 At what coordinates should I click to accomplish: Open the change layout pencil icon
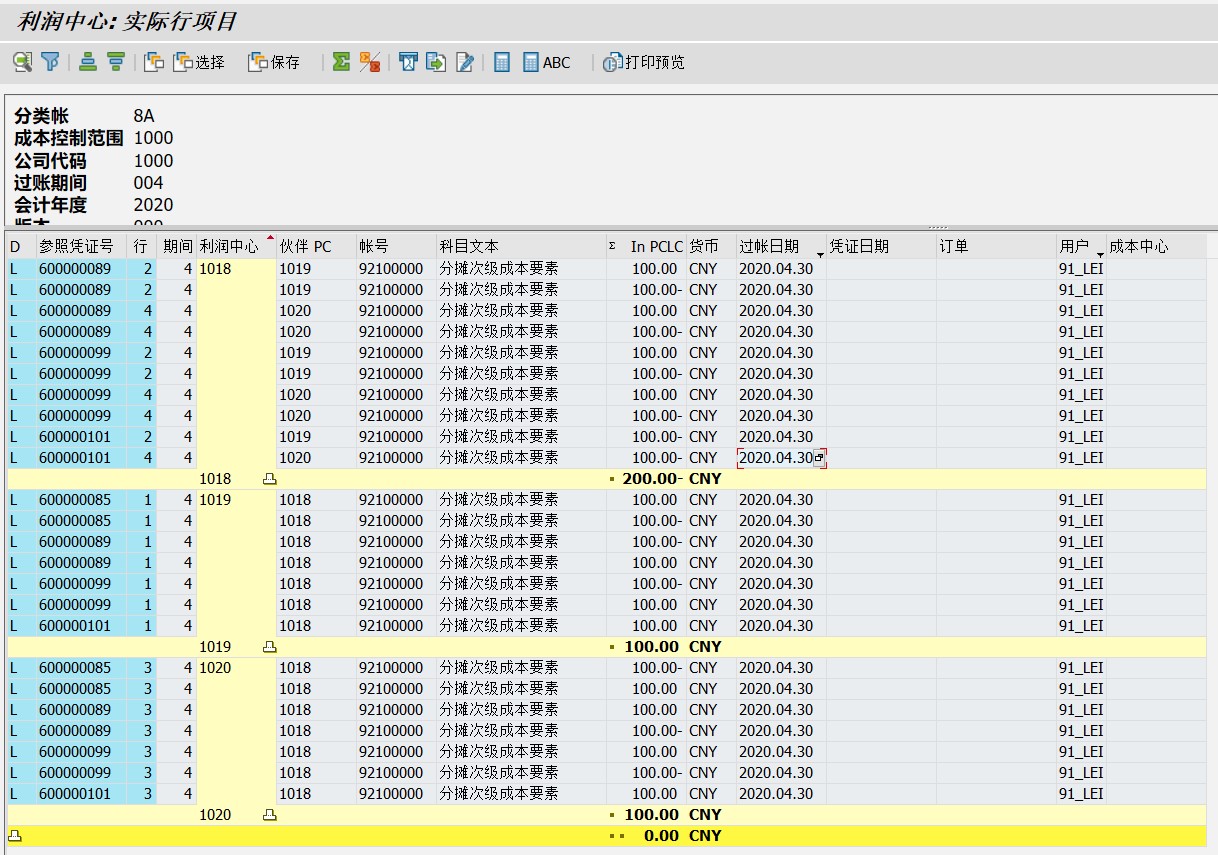pyautogui.click(x=463, y=62)
